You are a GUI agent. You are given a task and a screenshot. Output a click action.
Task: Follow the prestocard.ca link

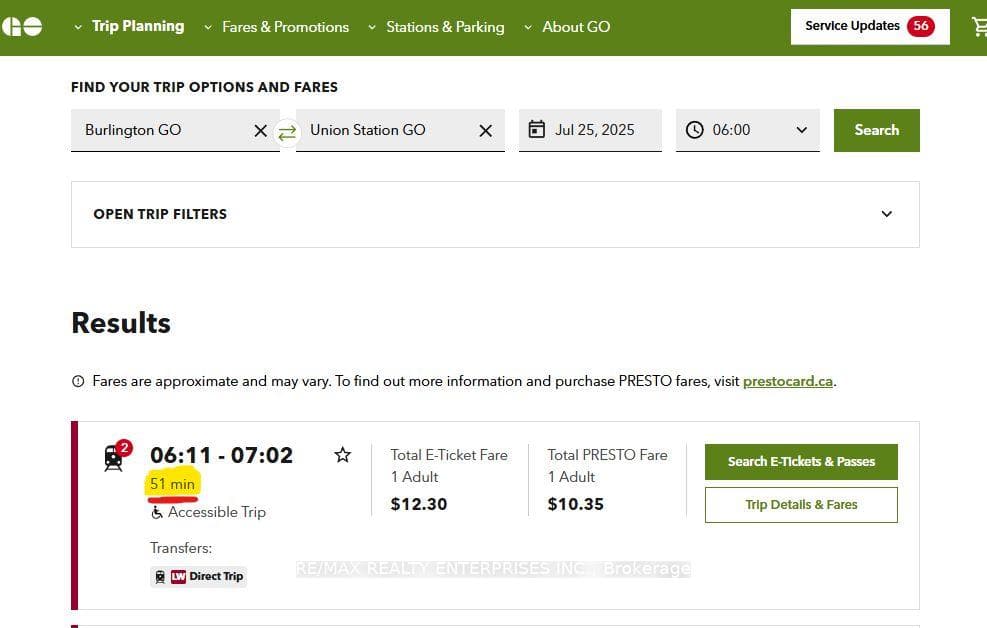(x=788, y=381)
